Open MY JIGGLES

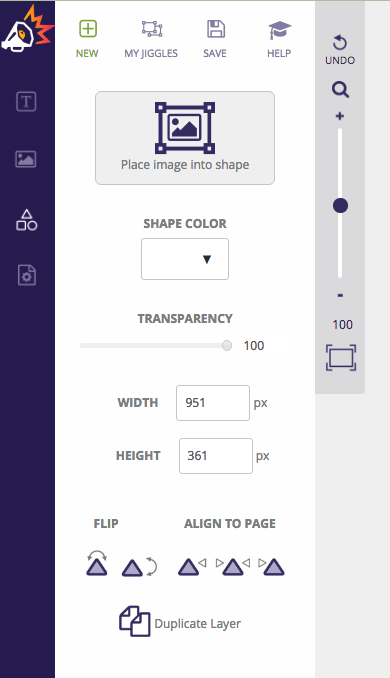tap(151, 39)
